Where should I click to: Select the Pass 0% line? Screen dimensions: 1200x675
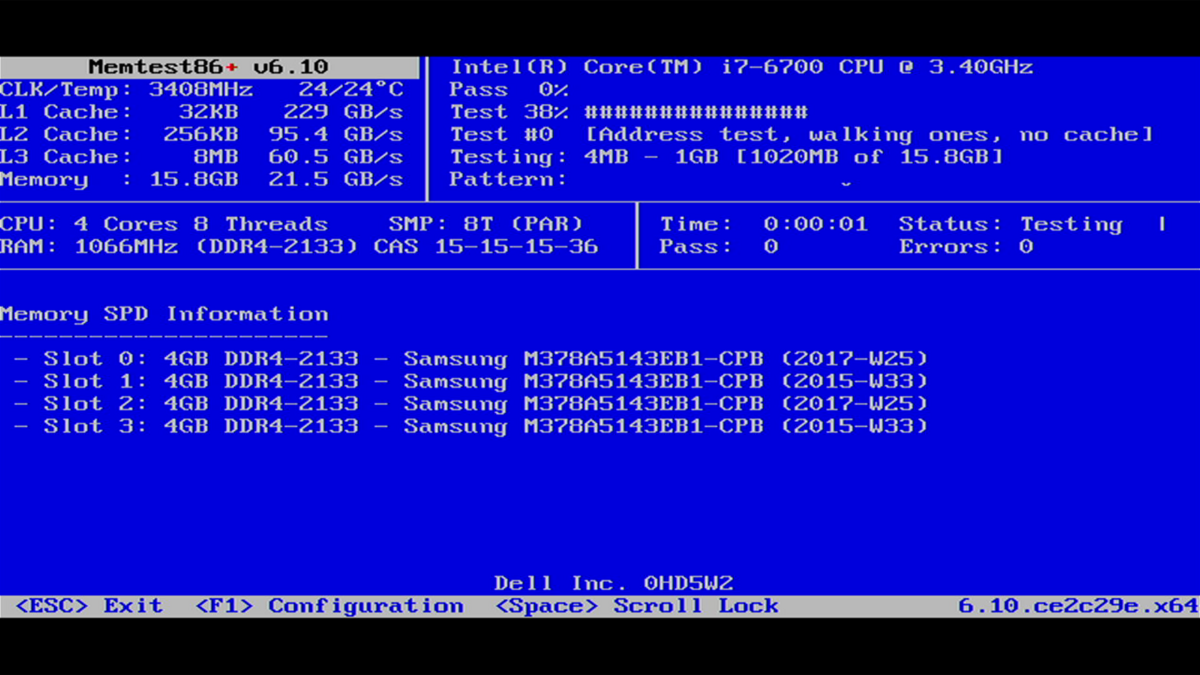pos(509,90)
